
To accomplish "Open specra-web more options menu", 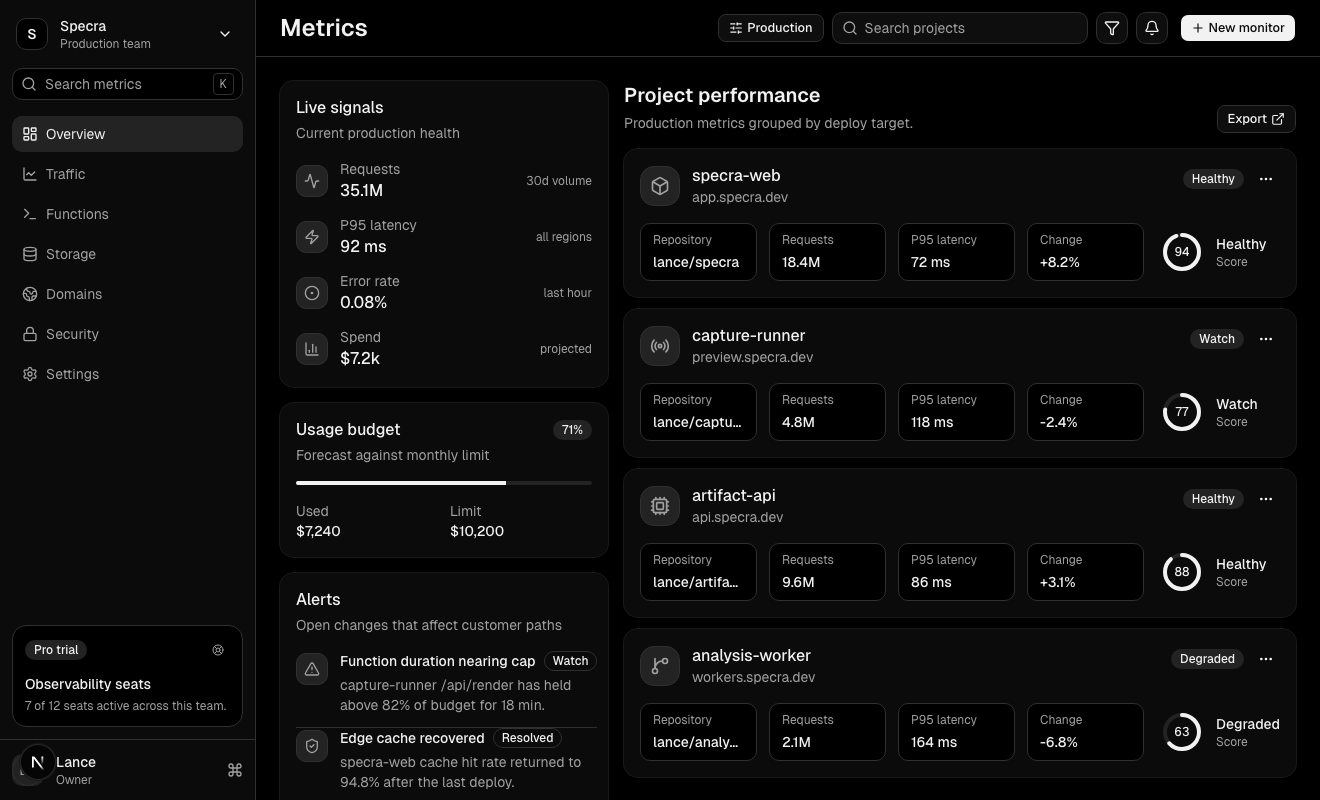I will tap(1266, 179).
